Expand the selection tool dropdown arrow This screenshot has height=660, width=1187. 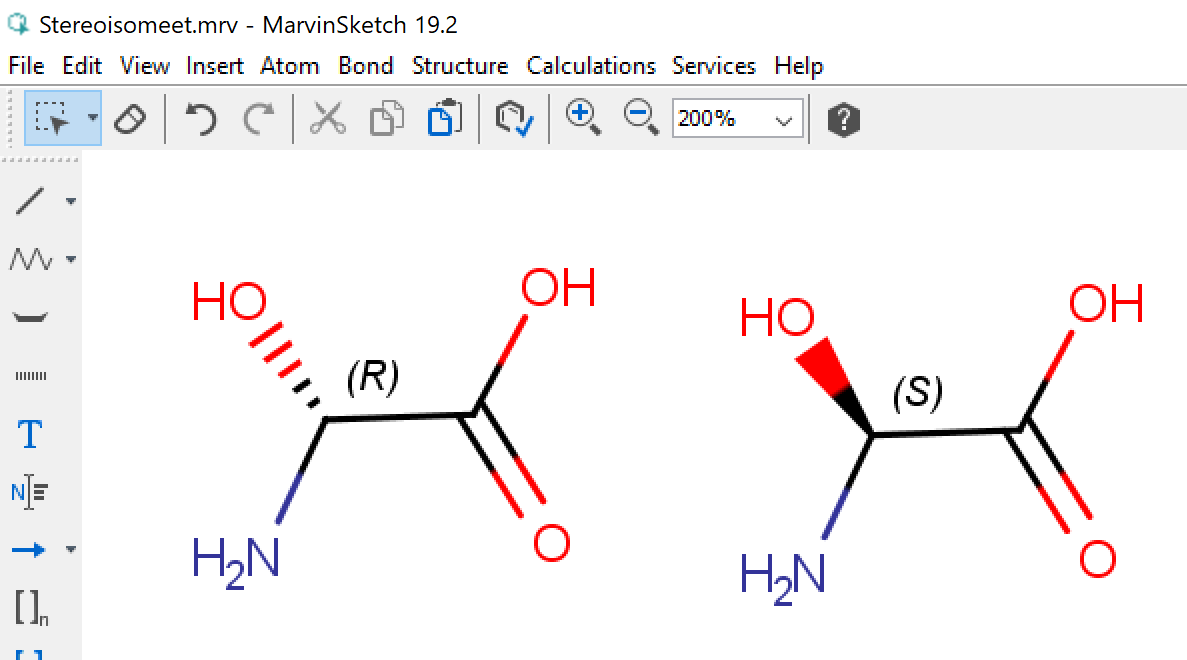[x=93, y=118]
